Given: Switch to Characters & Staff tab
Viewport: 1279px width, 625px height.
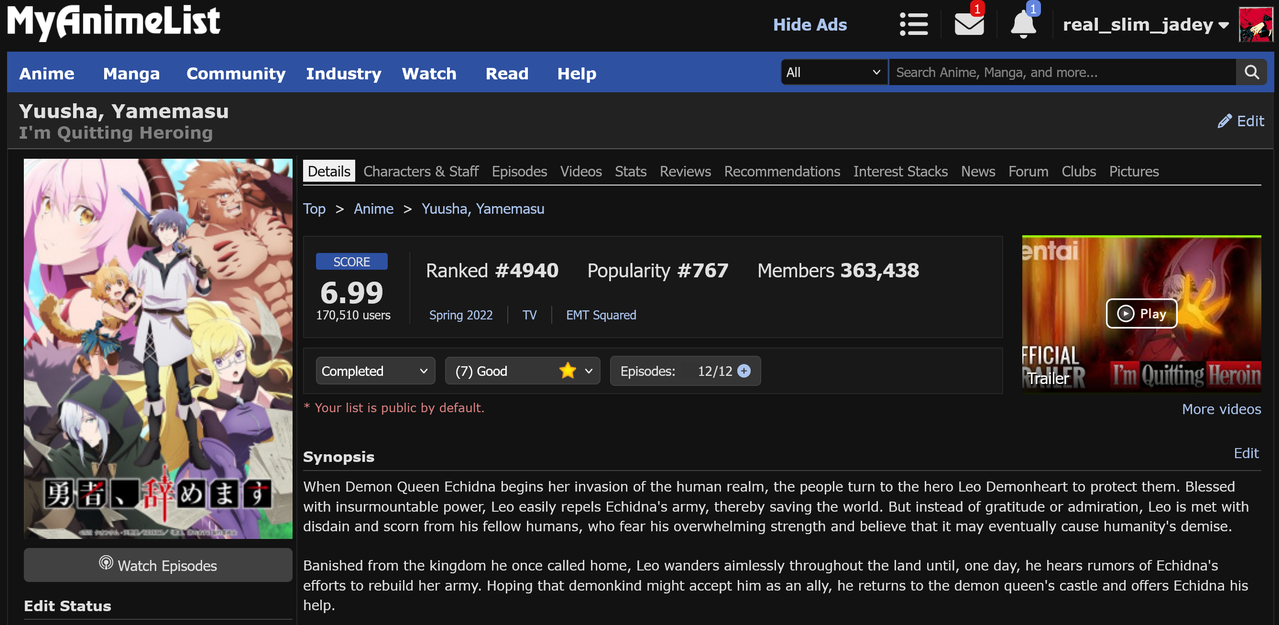Looking at the screenshot, I should (x=421, y=171).
